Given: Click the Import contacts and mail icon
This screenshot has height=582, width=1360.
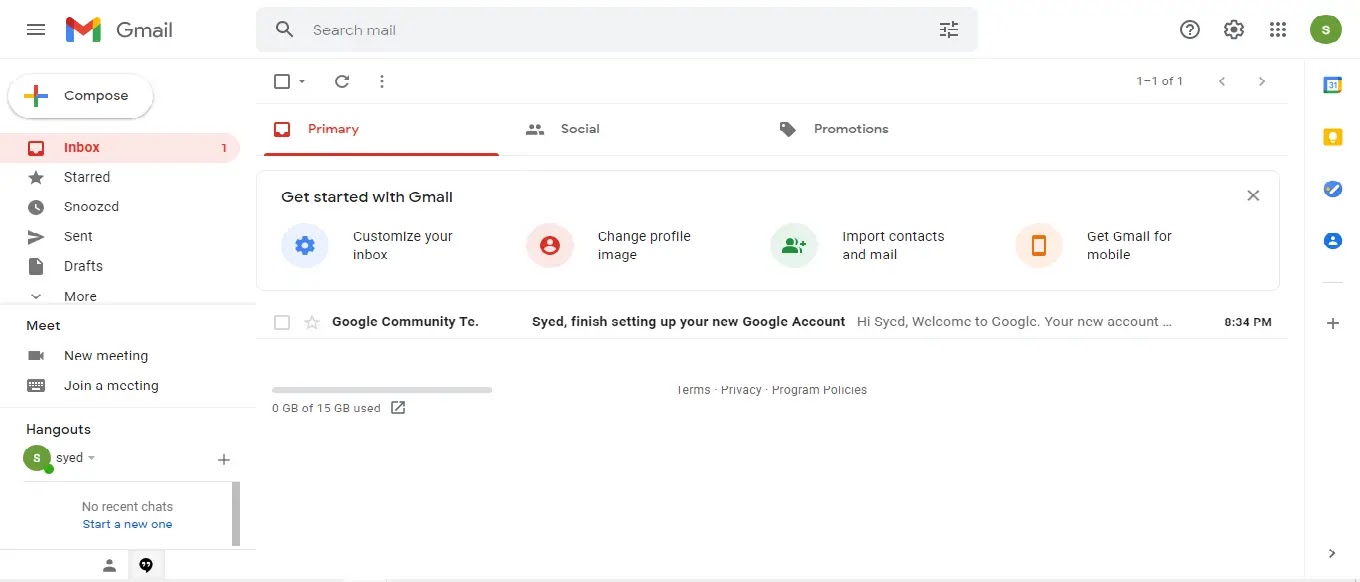Looking at the screenshot, I should tap(794, 246).
